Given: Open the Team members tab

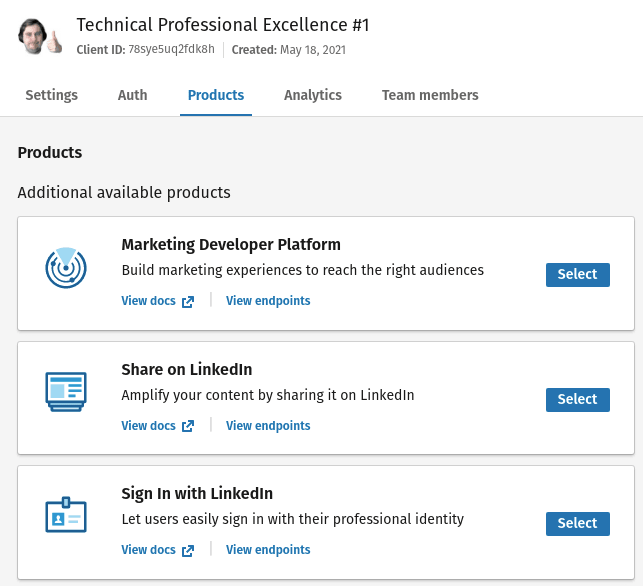Looking at the screenshot, I should pos(430,95).
